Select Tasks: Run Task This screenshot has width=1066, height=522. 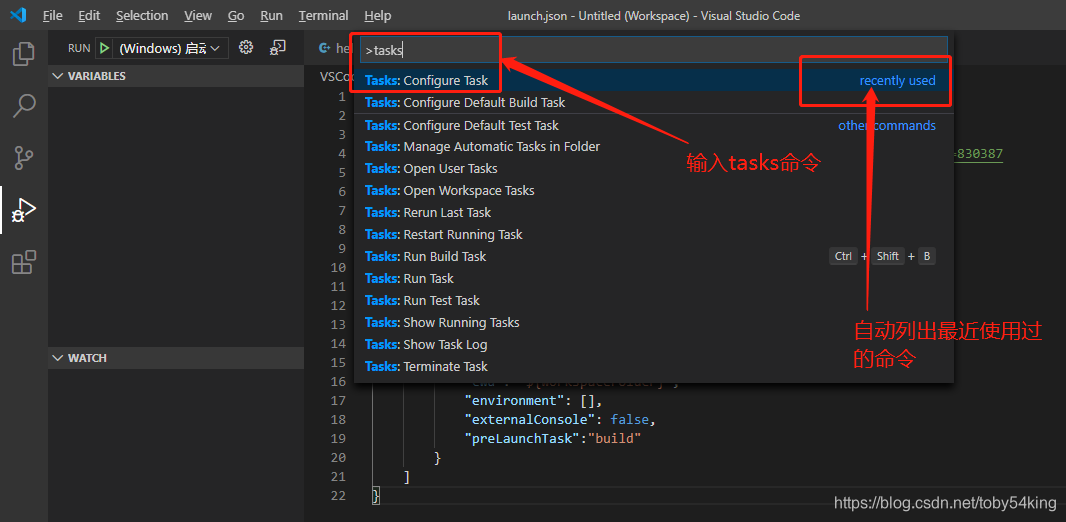coord(653,278)
